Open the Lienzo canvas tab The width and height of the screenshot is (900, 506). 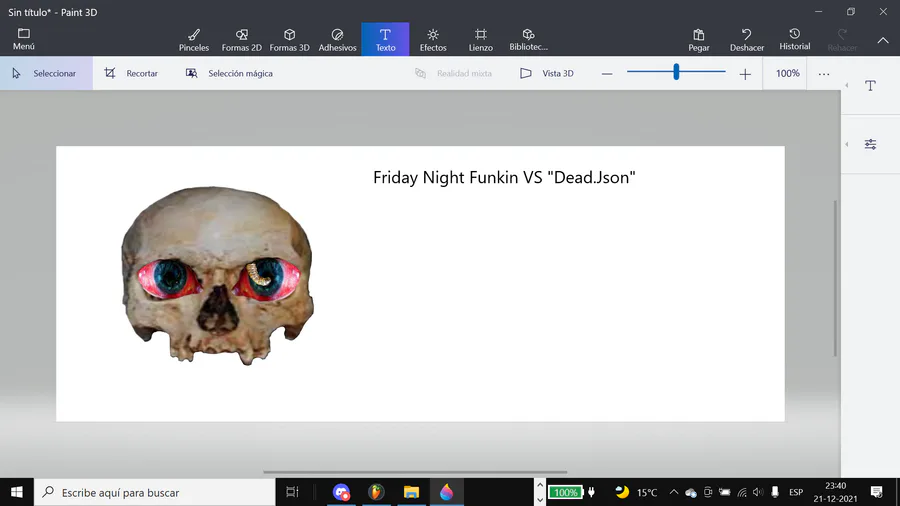pyautogui.click(x=480, y=40)
